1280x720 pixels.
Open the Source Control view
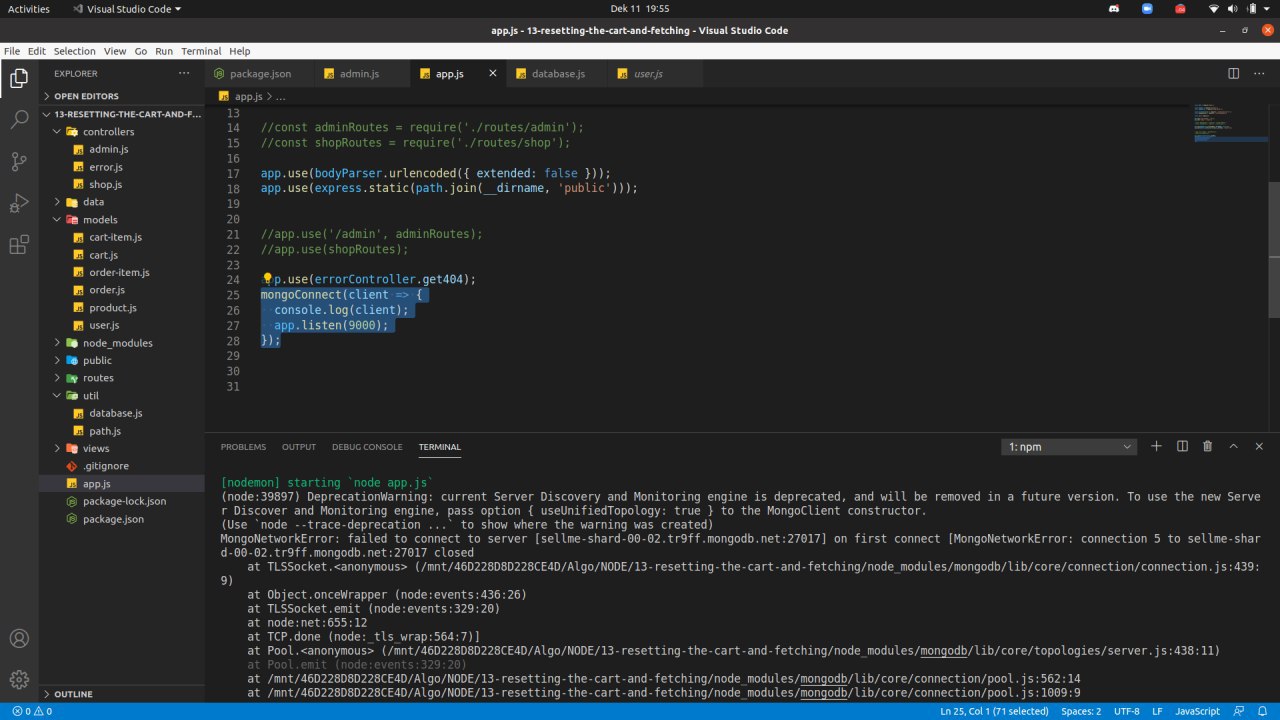19,161
